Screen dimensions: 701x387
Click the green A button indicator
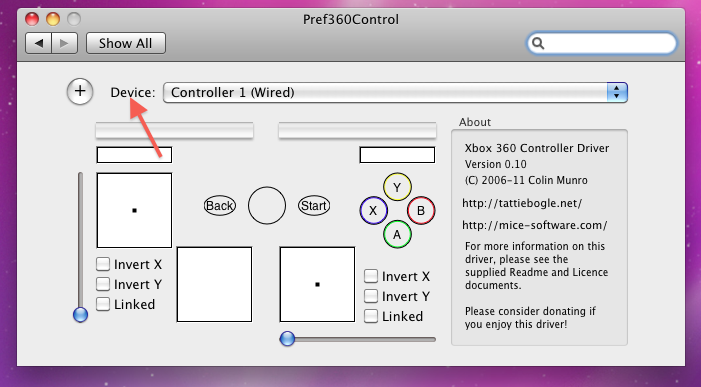(x=397, y=234)
